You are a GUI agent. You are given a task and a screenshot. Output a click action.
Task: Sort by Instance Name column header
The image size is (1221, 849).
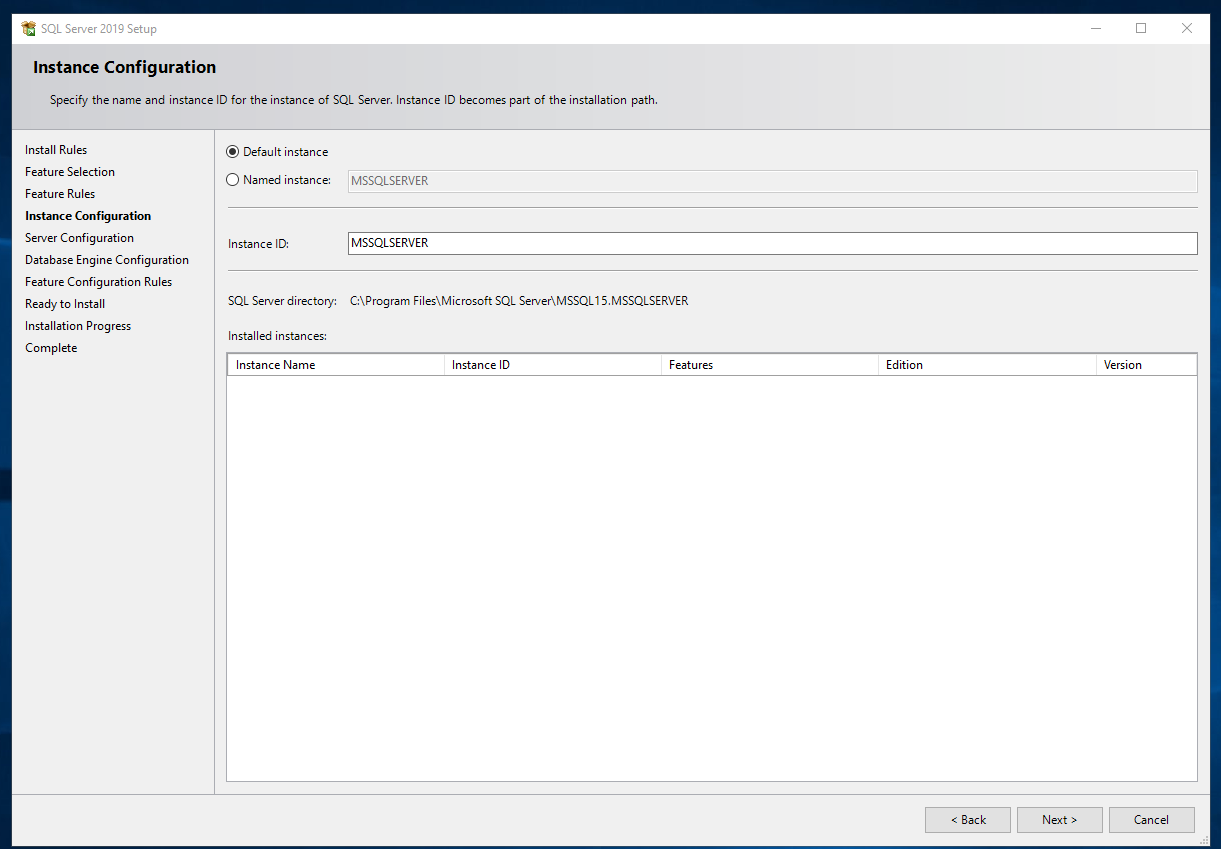coord(336,365)
